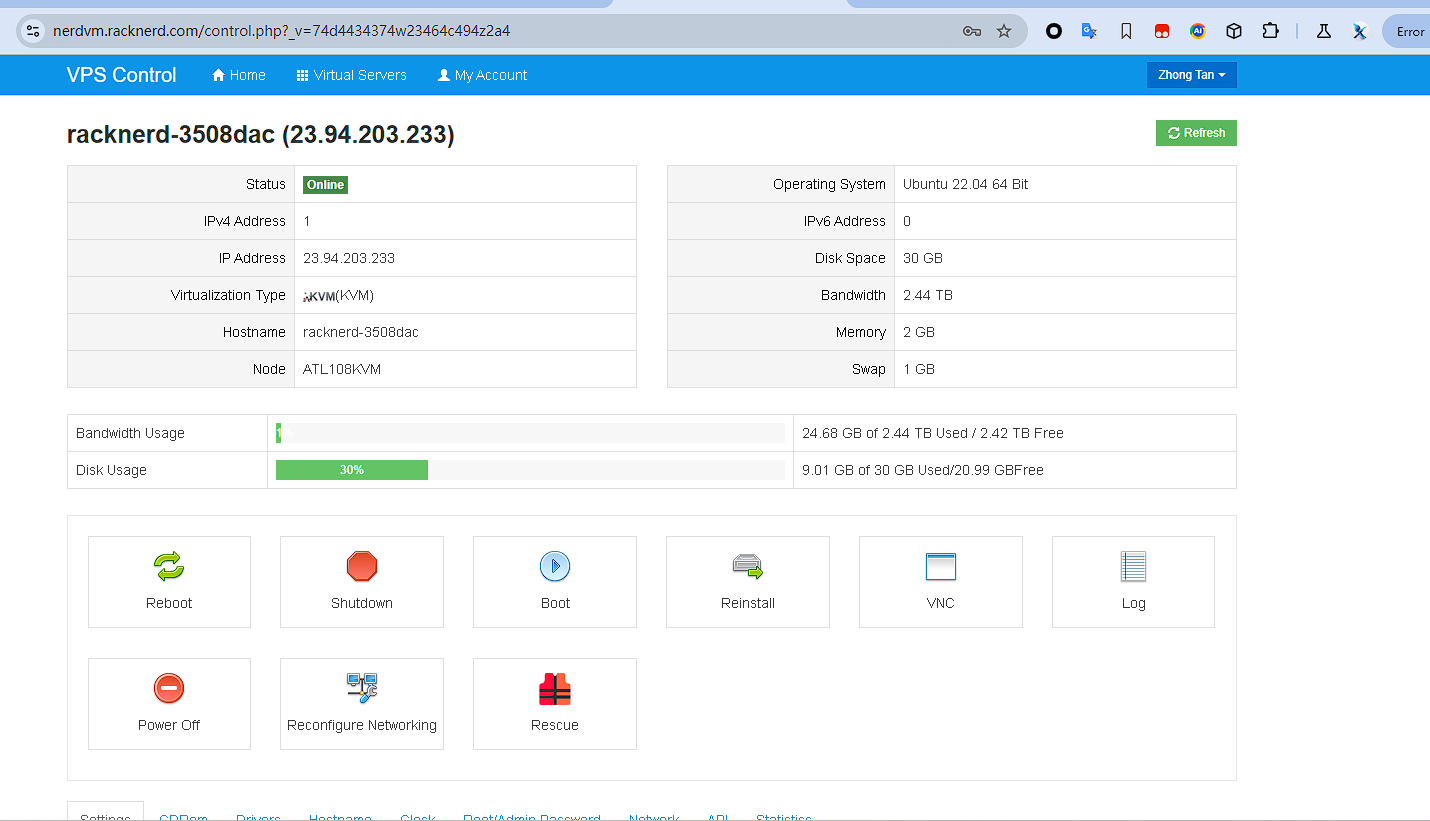Viewport: 1430px width, 821px height.
Task: Click the cube extension icon
Action: [1234, 31]
